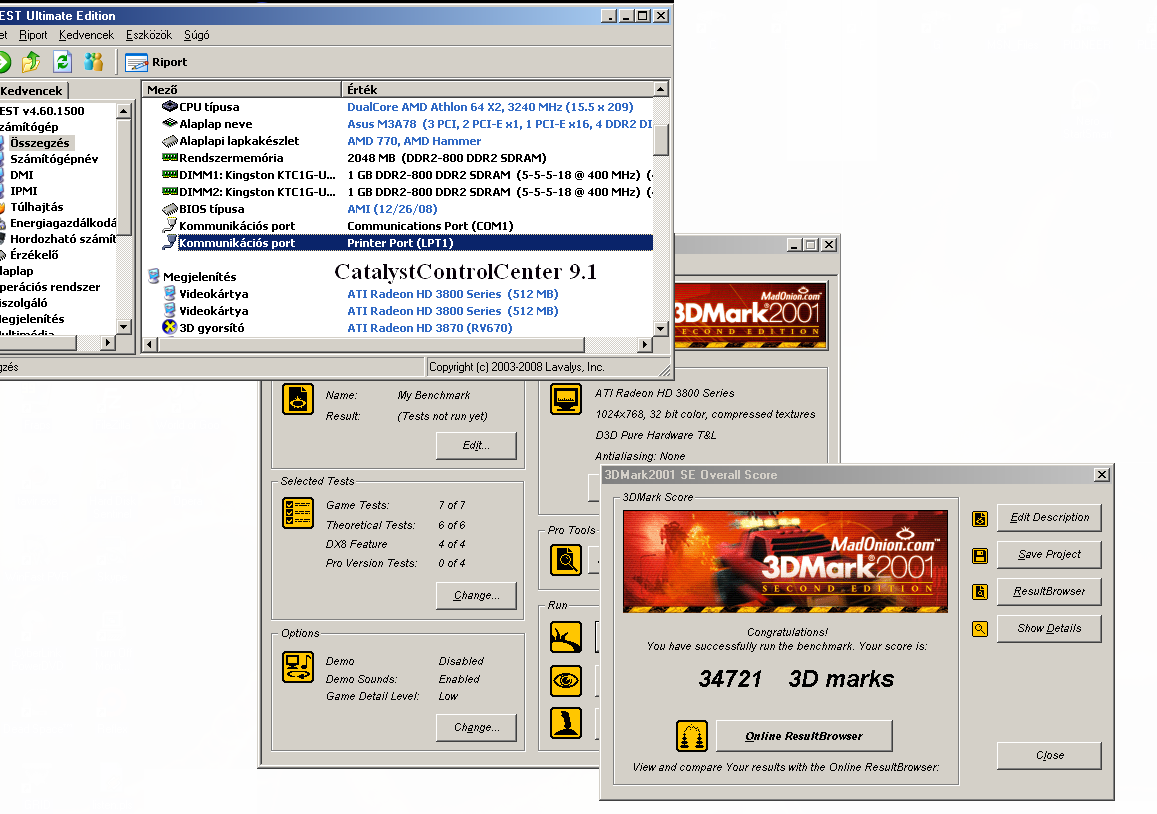Screen dimensions: 1157x814
Task: Click Close in Overall Score dialog
Action: pyautogui.click(x=1049, y=755)
